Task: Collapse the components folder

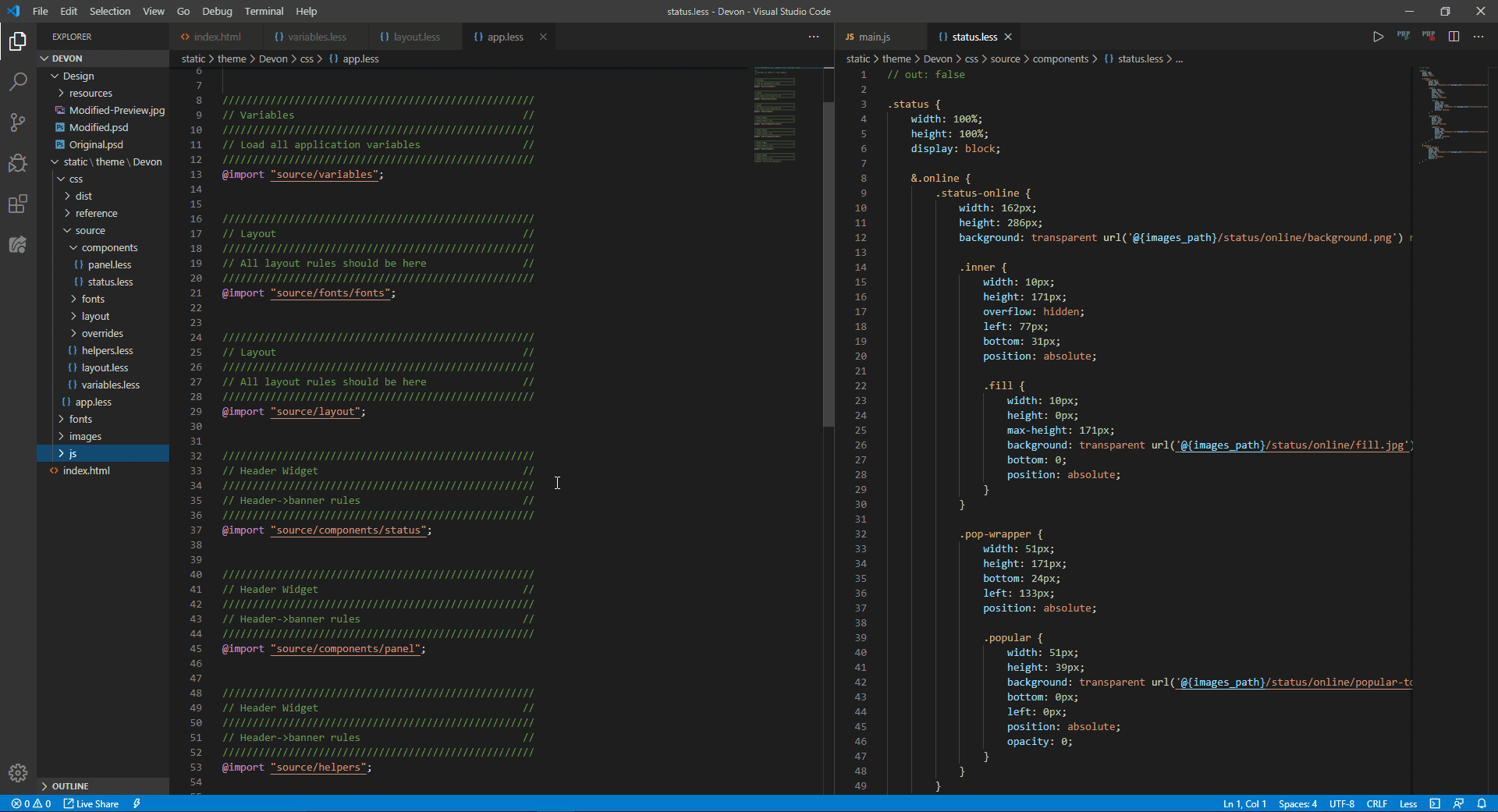Action: pos(103,247)
